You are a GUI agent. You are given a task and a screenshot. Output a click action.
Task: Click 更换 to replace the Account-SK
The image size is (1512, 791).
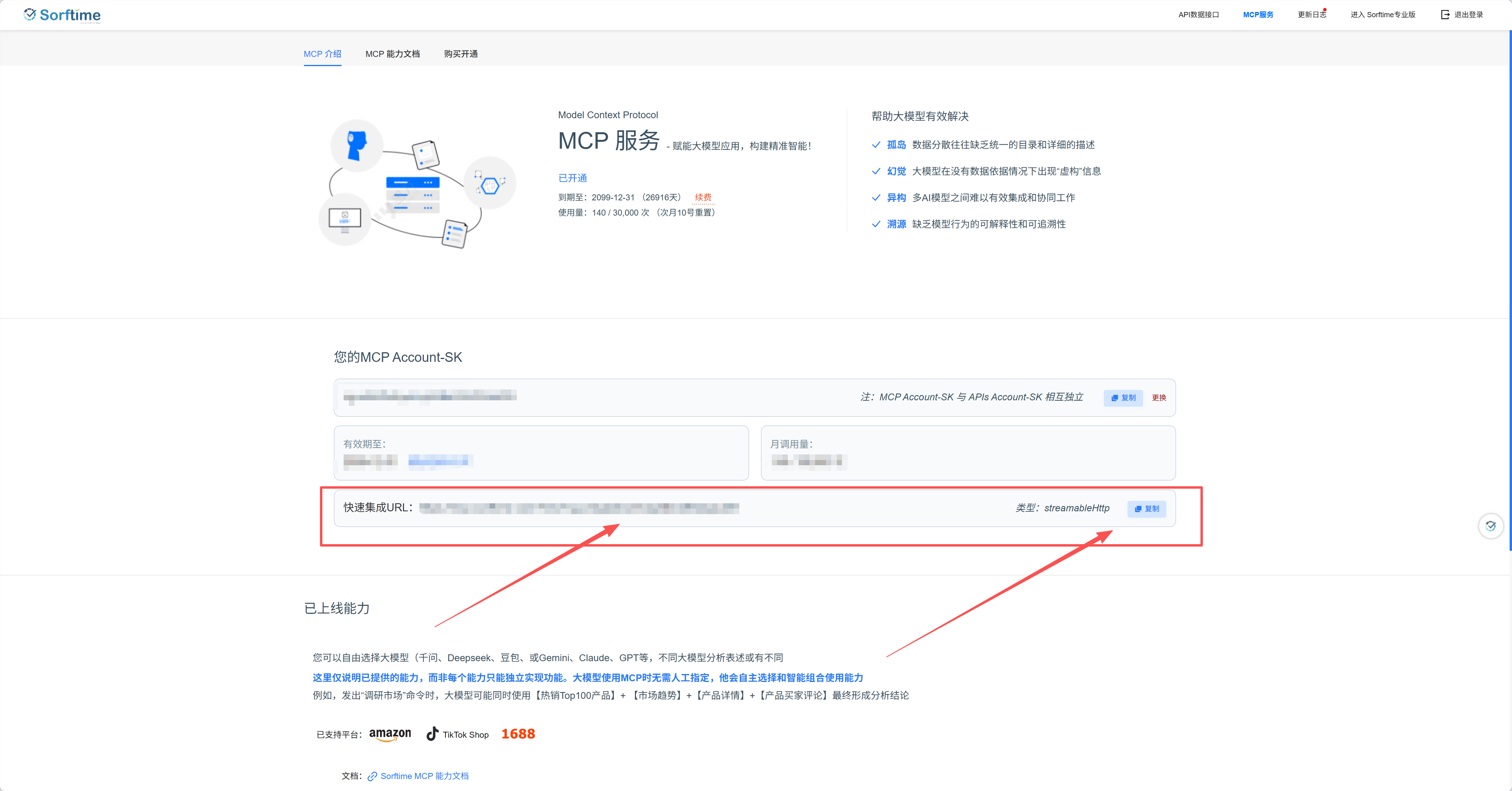pyautogui.click(x=1159, y=398)
